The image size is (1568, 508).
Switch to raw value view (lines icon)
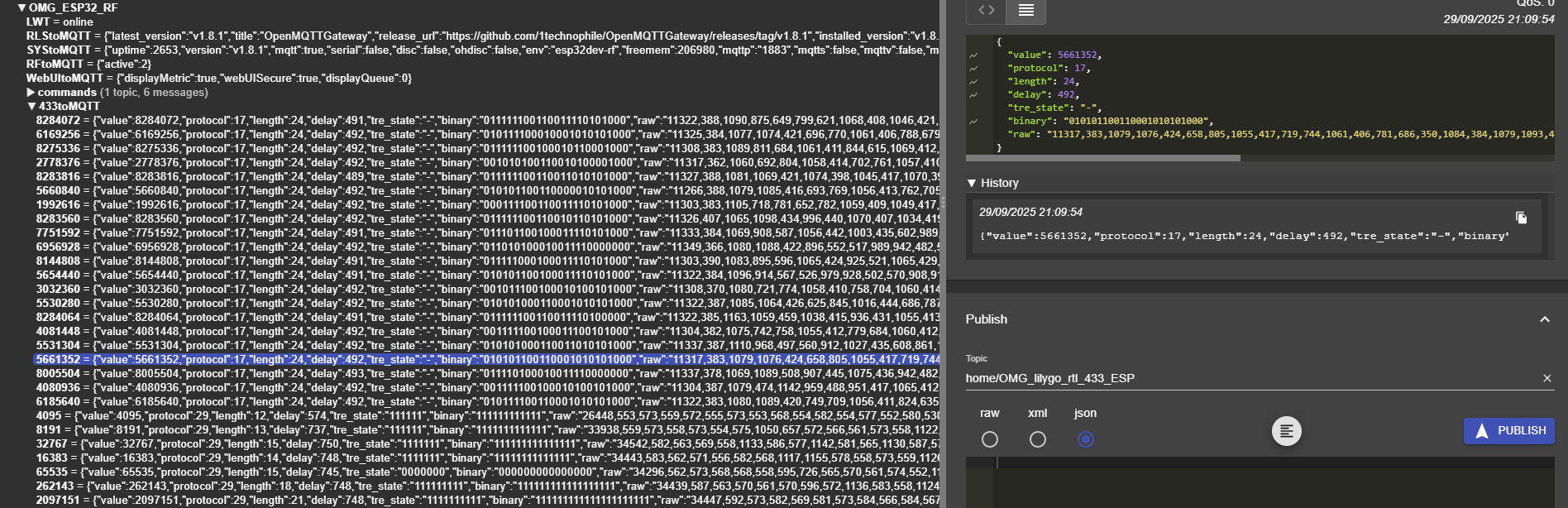coord(1025,10)
